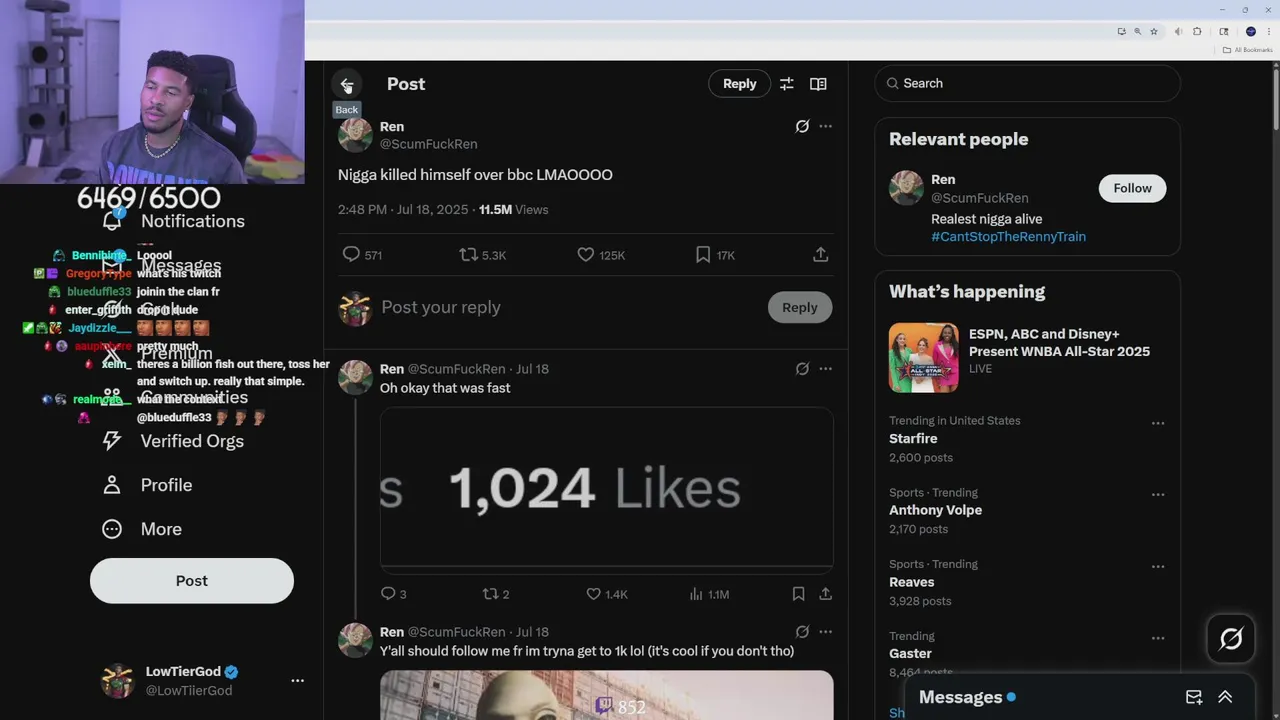The image size is (1280, 720).
Task: Click 11.5M Views on the main post
Action: tap(513, 210)
